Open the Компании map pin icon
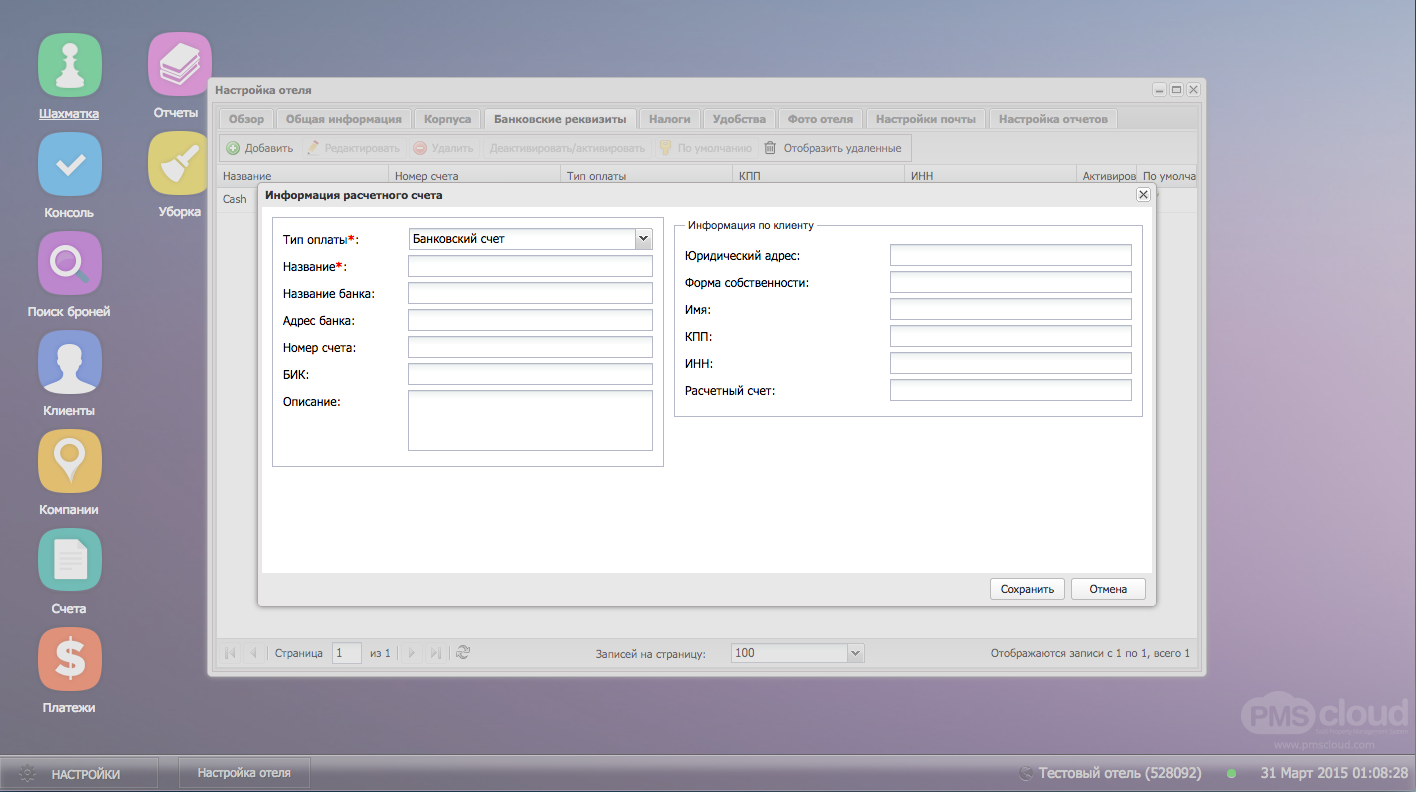Screen dimensions: 1416x792 [x=69, y=461]
